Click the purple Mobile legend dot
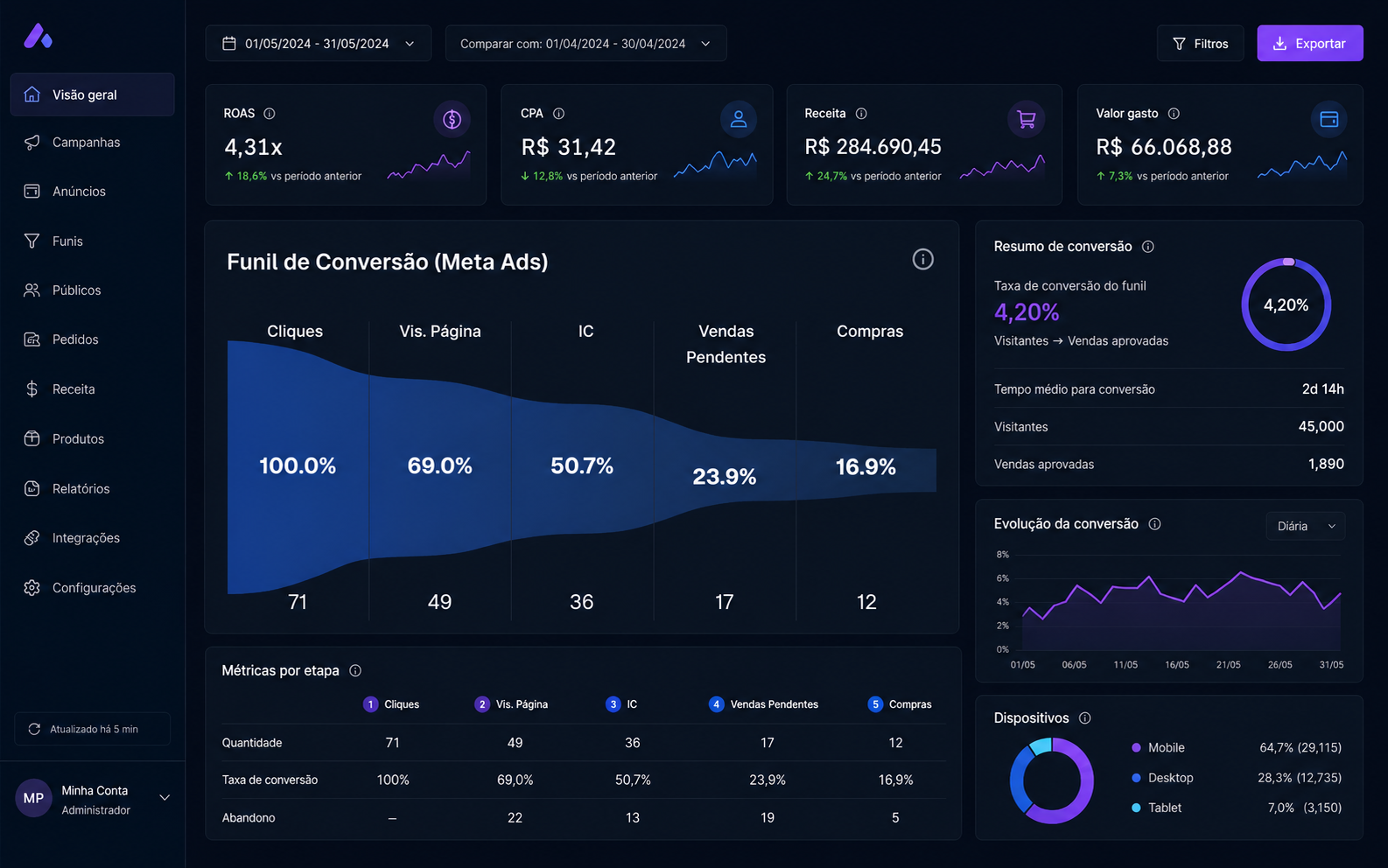 point(1136,747)
